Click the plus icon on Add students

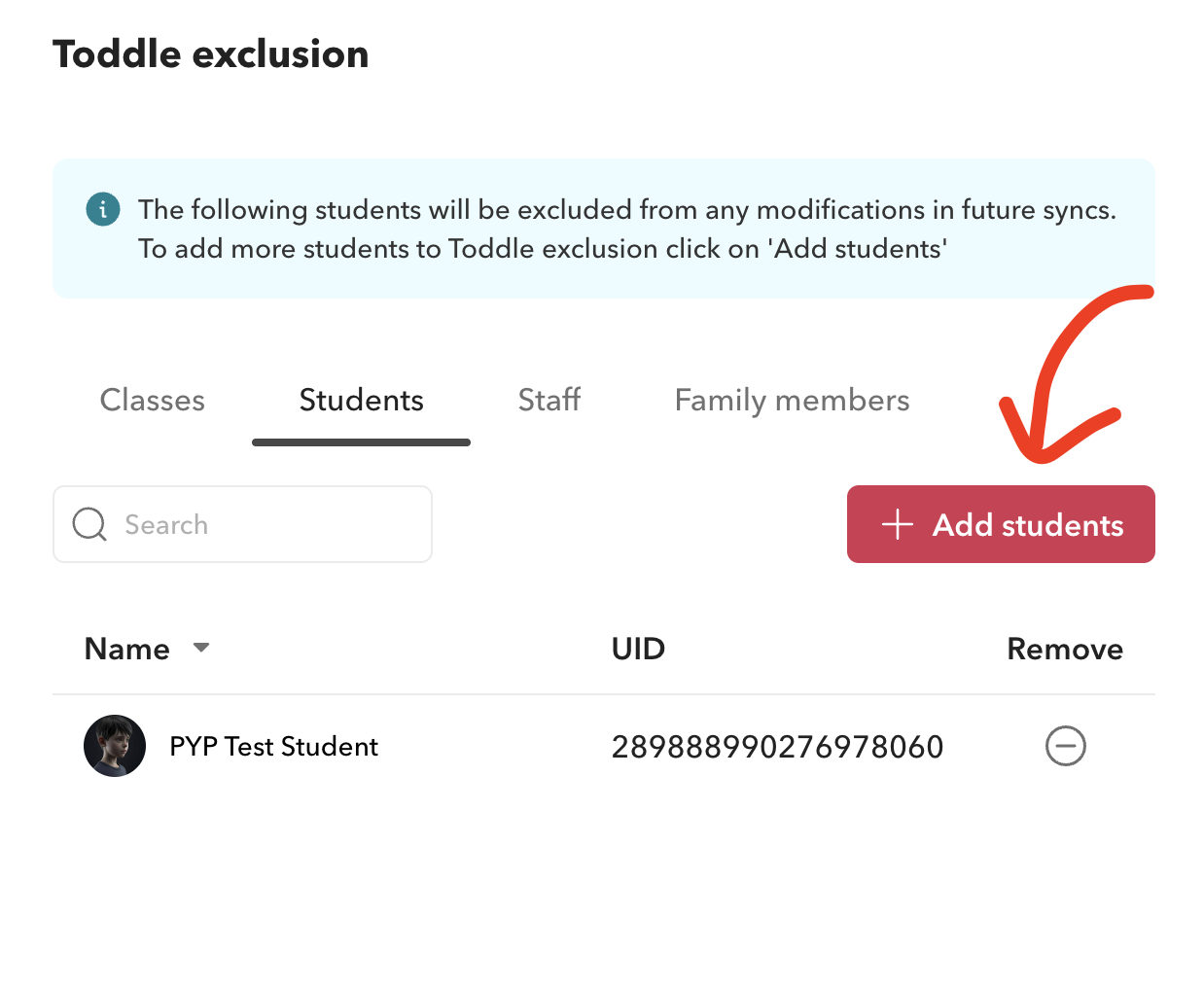click(x=897, y=525)
